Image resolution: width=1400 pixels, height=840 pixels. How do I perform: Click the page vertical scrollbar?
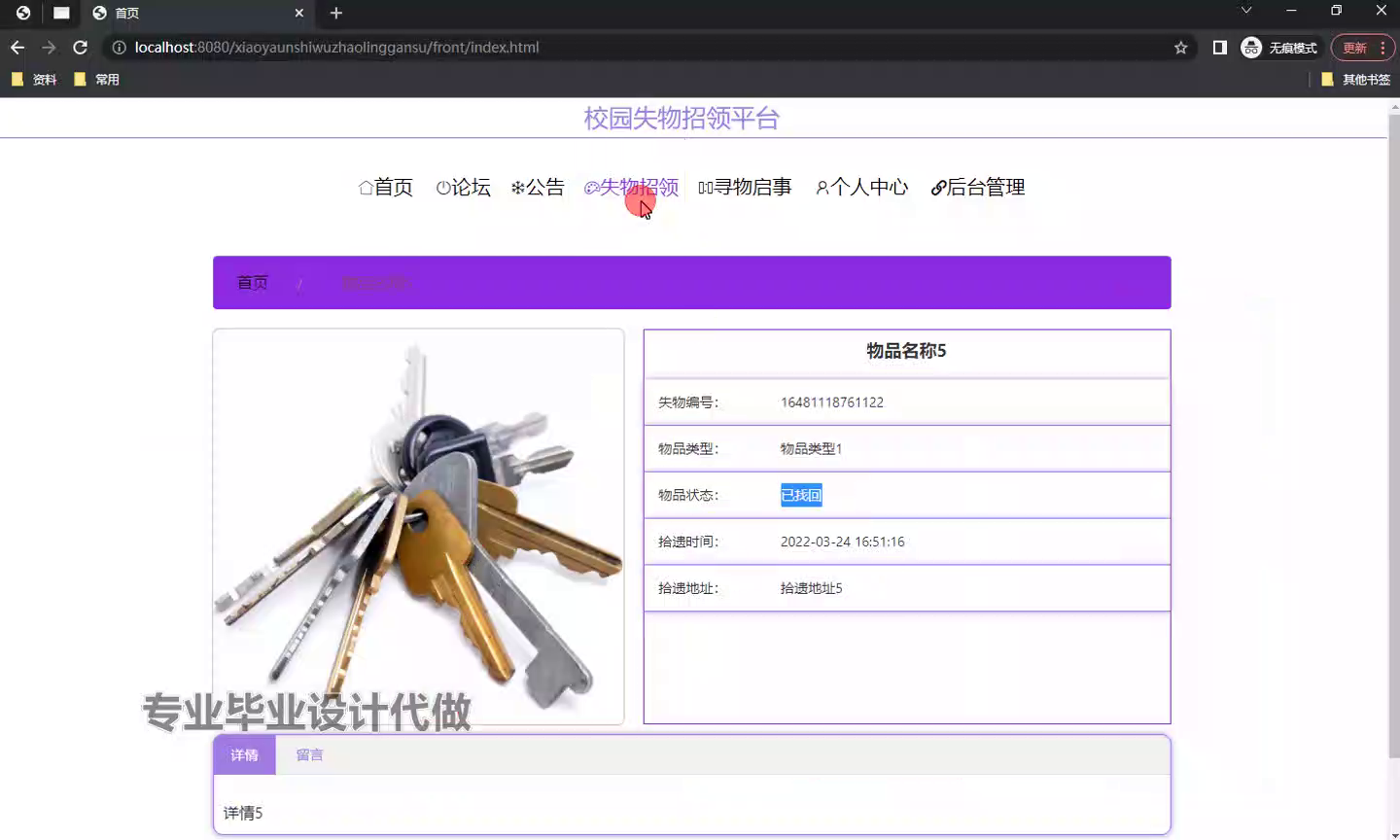[x=1392, y=437]
